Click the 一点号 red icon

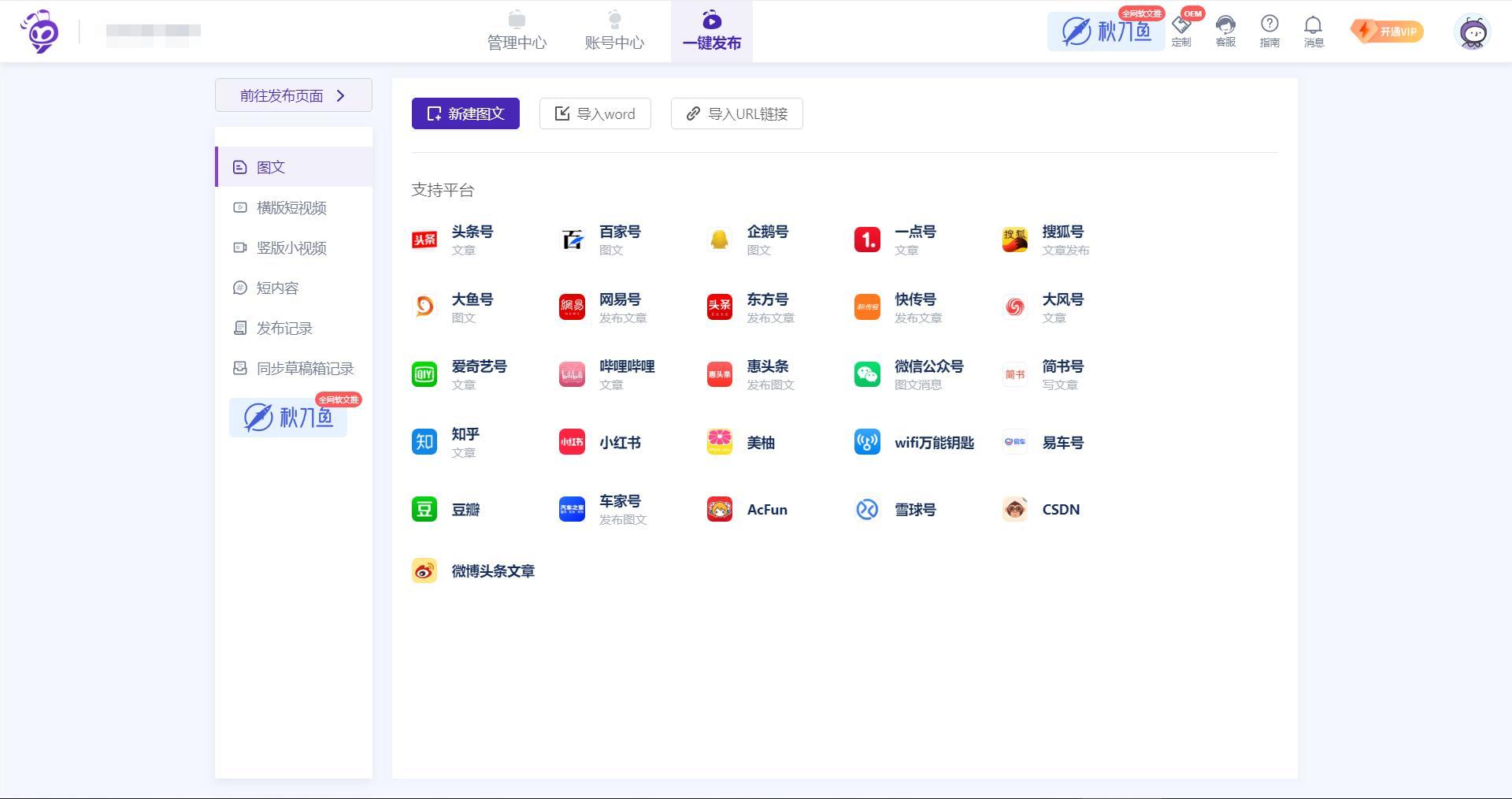[x=867, y=240]
